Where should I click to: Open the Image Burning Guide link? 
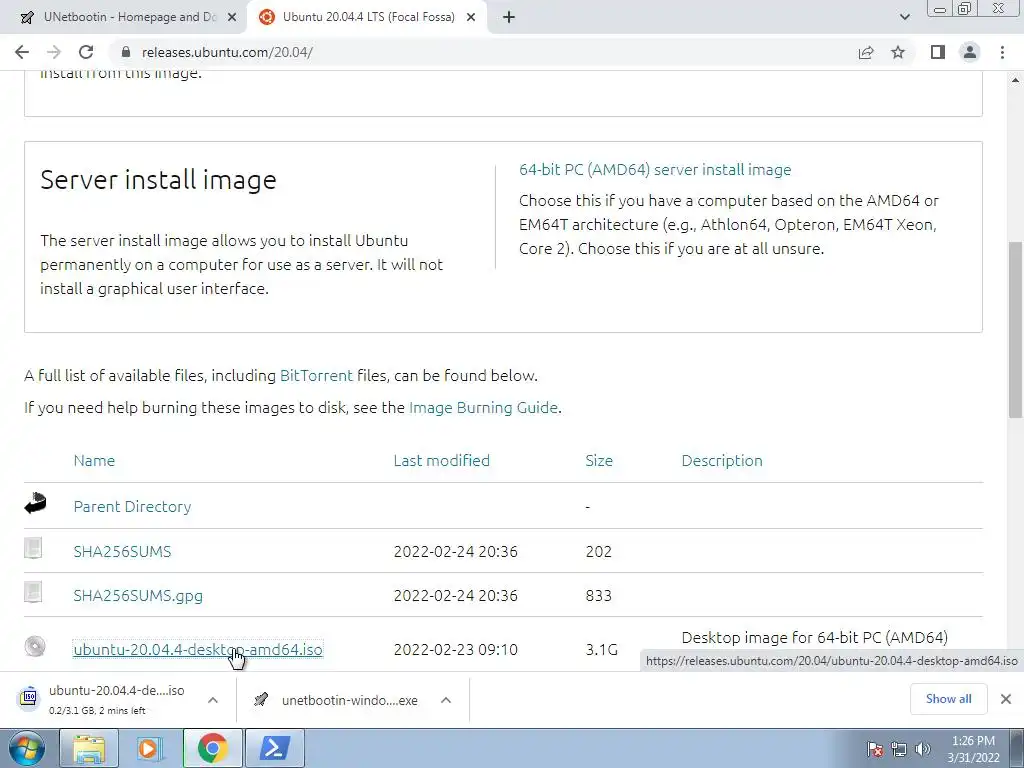pyautogui.click(x=483, y=408)
